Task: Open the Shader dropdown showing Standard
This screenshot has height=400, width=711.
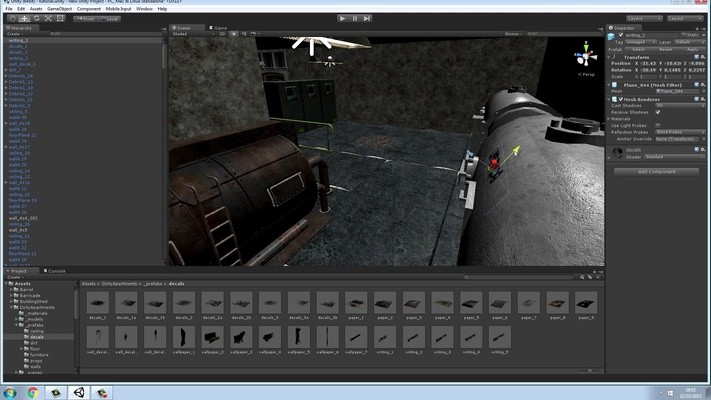Action: coord(675,157)
